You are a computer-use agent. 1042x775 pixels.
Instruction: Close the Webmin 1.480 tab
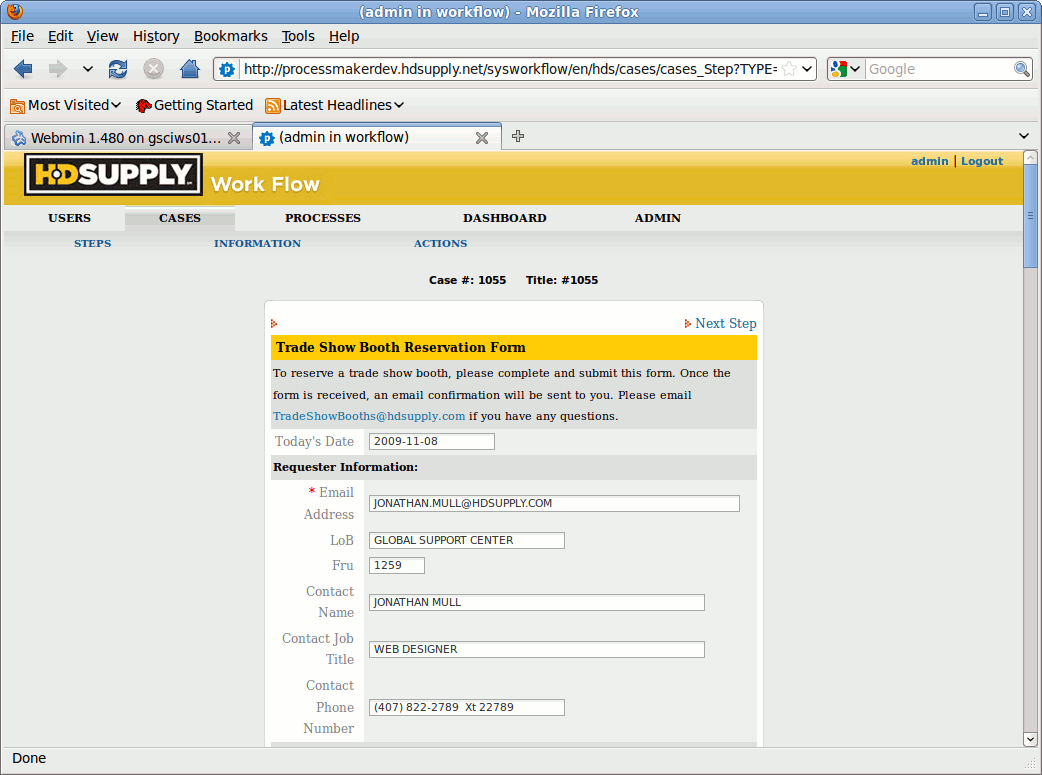tap(234, 138)
